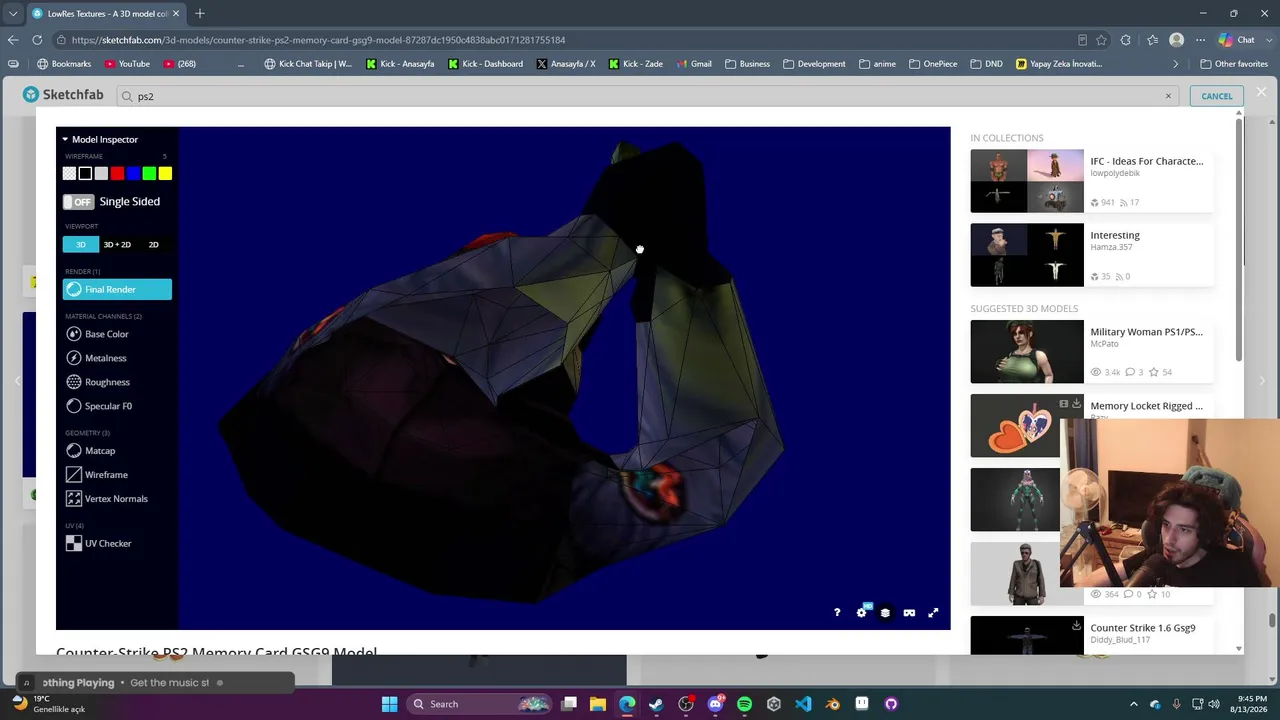
Task: Open the Military Woman model thumbnail
Action: [x=1027, y=352]
